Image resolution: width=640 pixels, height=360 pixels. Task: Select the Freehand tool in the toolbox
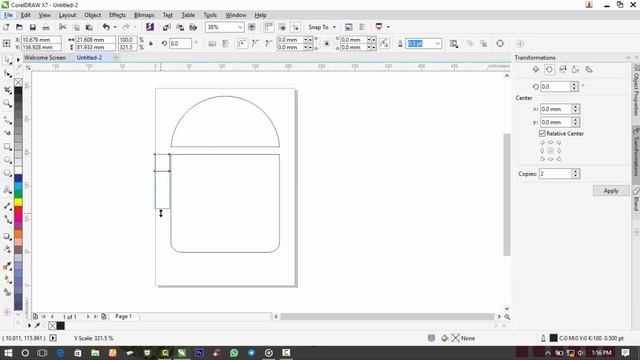pos(7,120)
